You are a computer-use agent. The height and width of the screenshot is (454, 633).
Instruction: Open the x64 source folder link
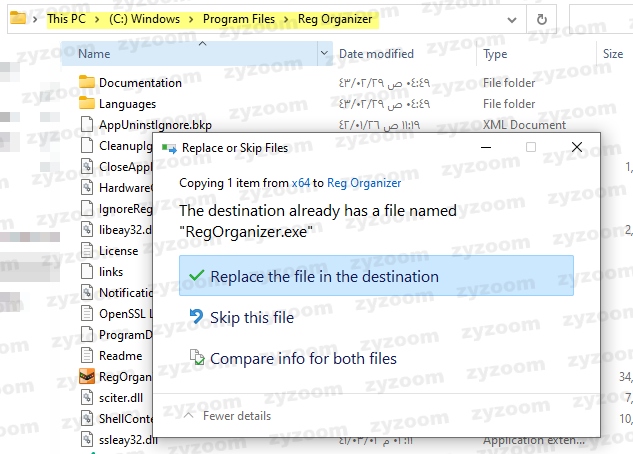point(301,183)
